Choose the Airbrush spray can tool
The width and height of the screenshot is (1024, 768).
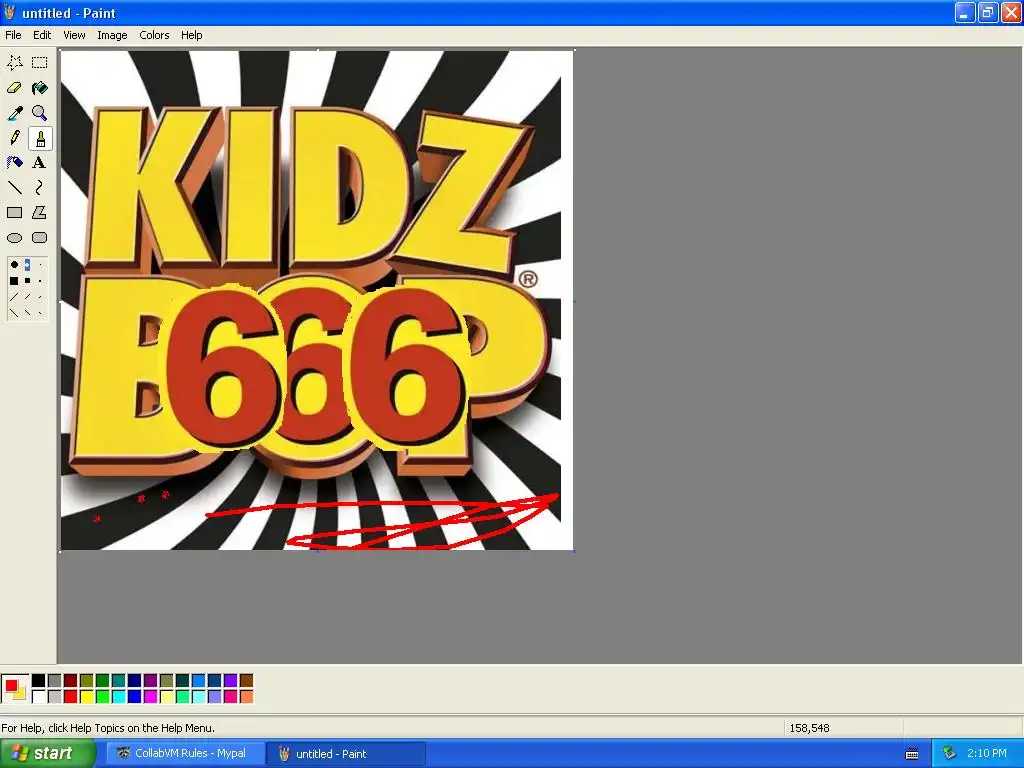14,163
